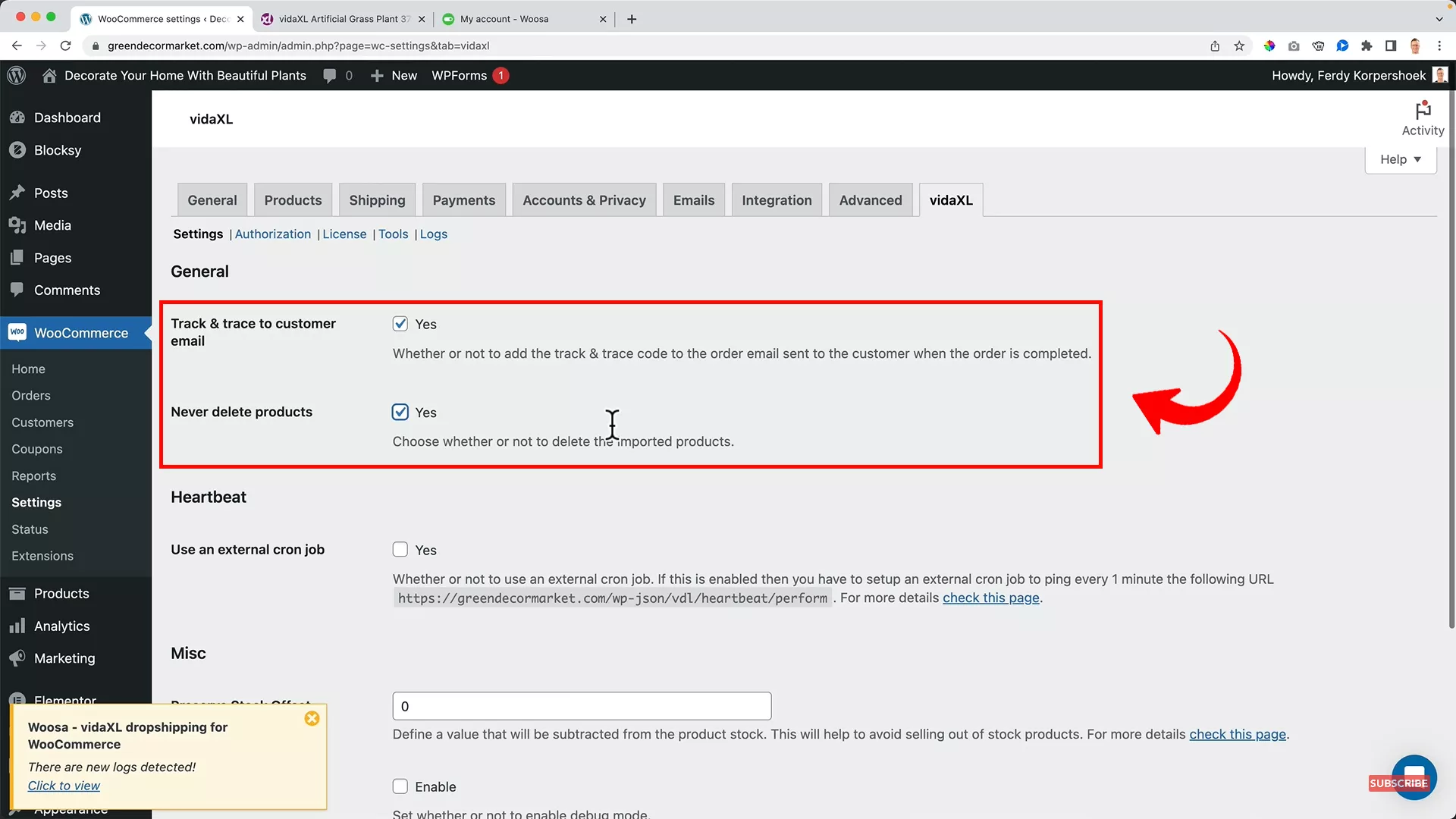Expand the Help dropdown

coord(1400,159)
